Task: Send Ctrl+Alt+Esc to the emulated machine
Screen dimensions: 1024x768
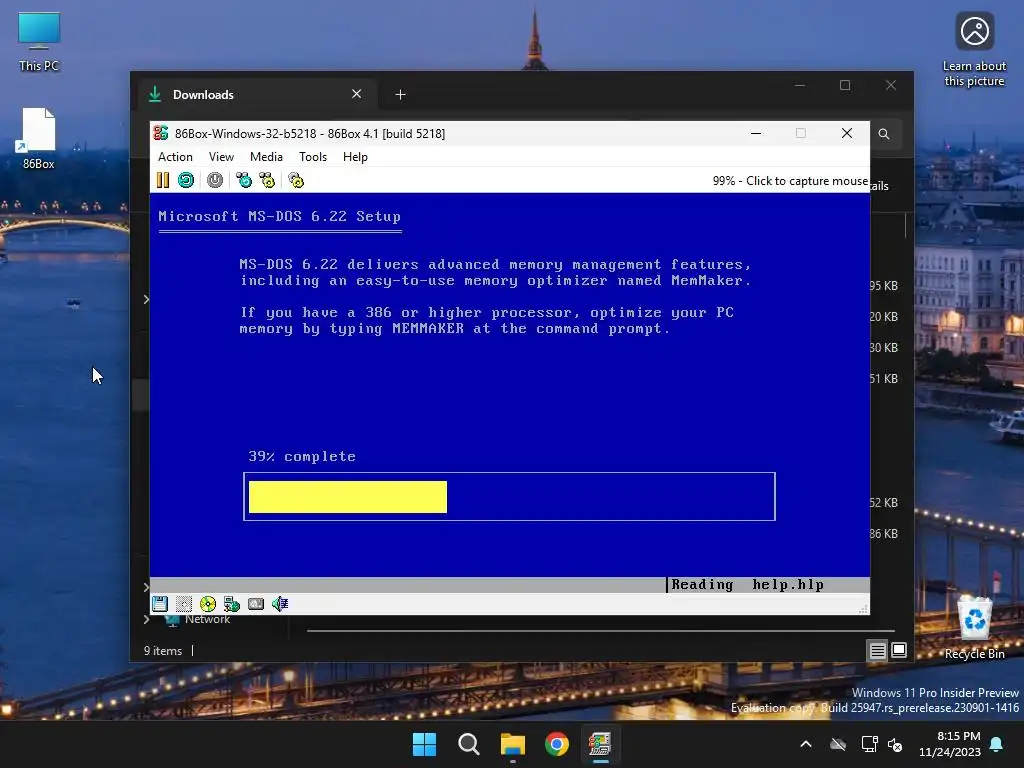Action: pos(267,180)
